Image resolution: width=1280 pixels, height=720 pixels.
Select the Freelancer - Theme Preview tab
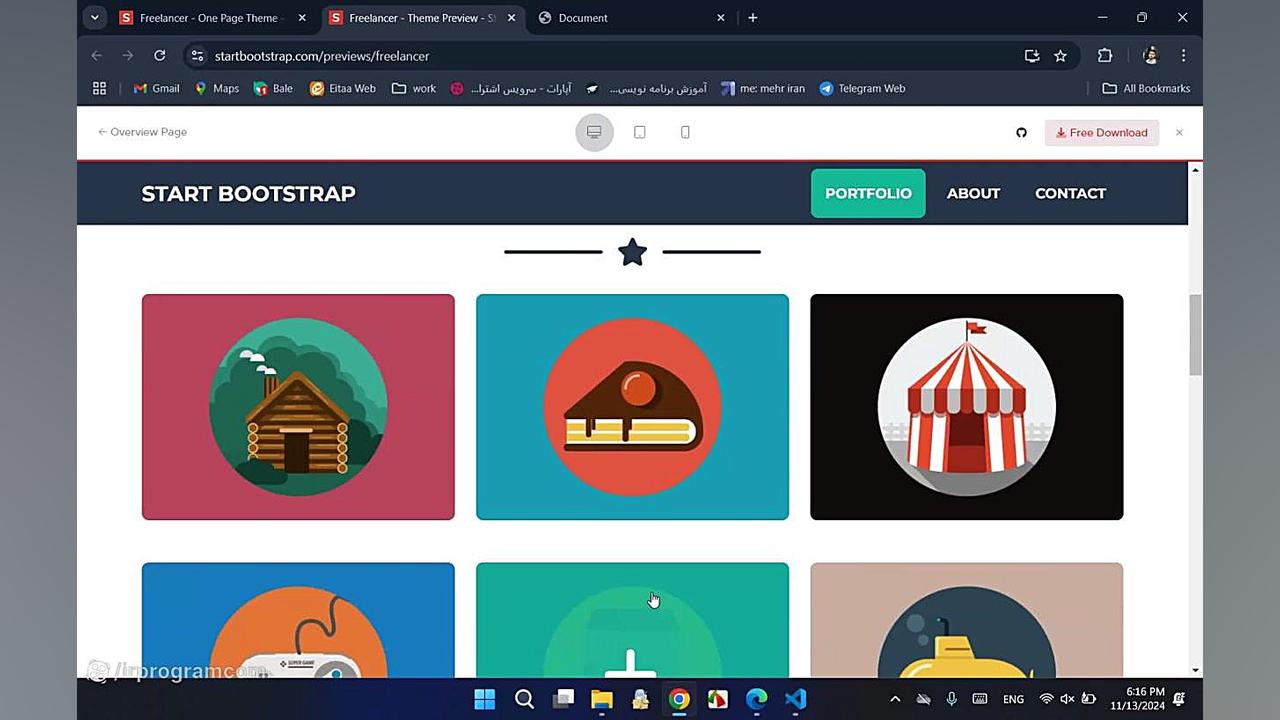(420, 18)
